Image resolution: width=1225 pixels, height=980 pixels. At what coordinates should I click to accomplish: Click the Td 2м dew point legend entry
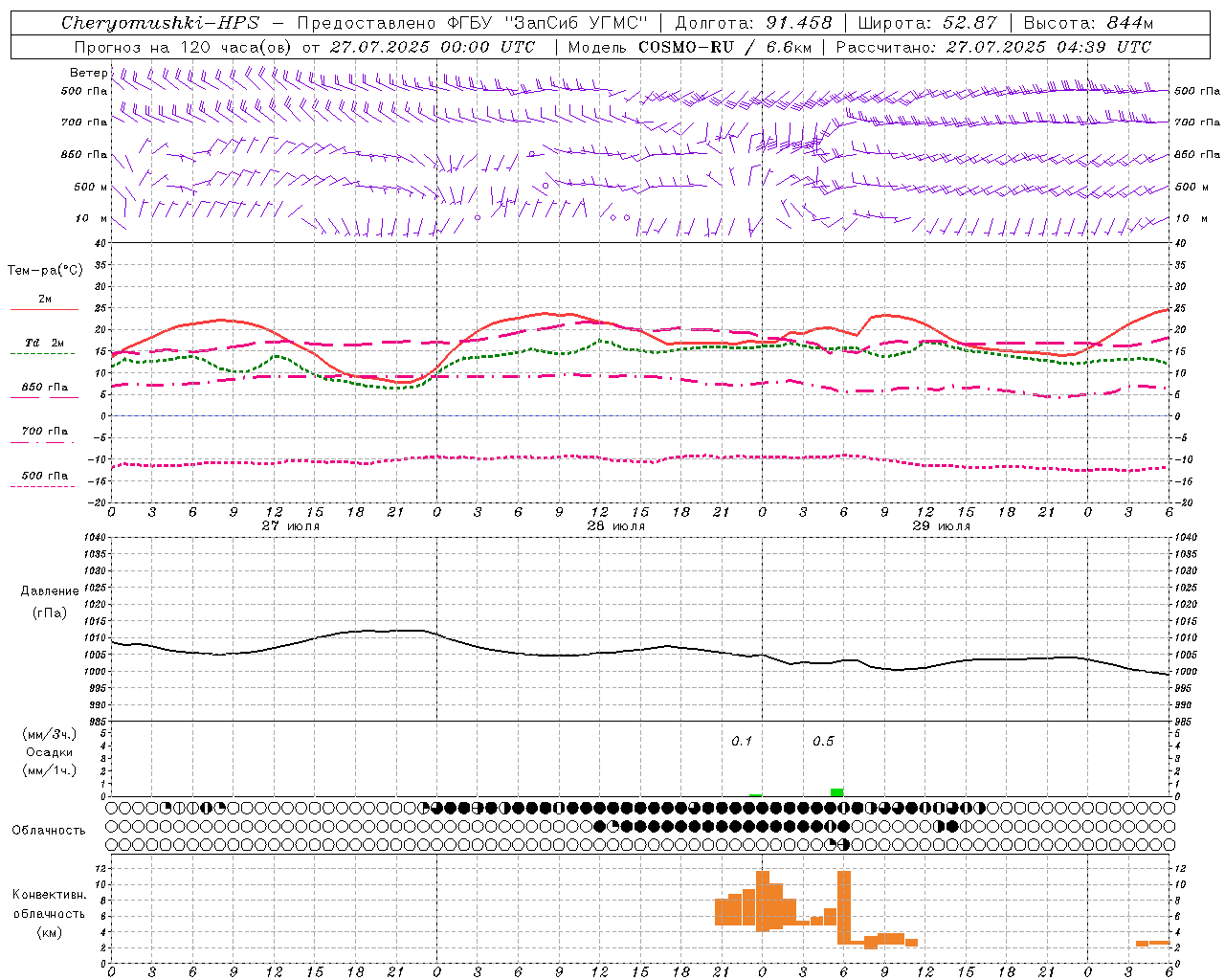[45, 343]
